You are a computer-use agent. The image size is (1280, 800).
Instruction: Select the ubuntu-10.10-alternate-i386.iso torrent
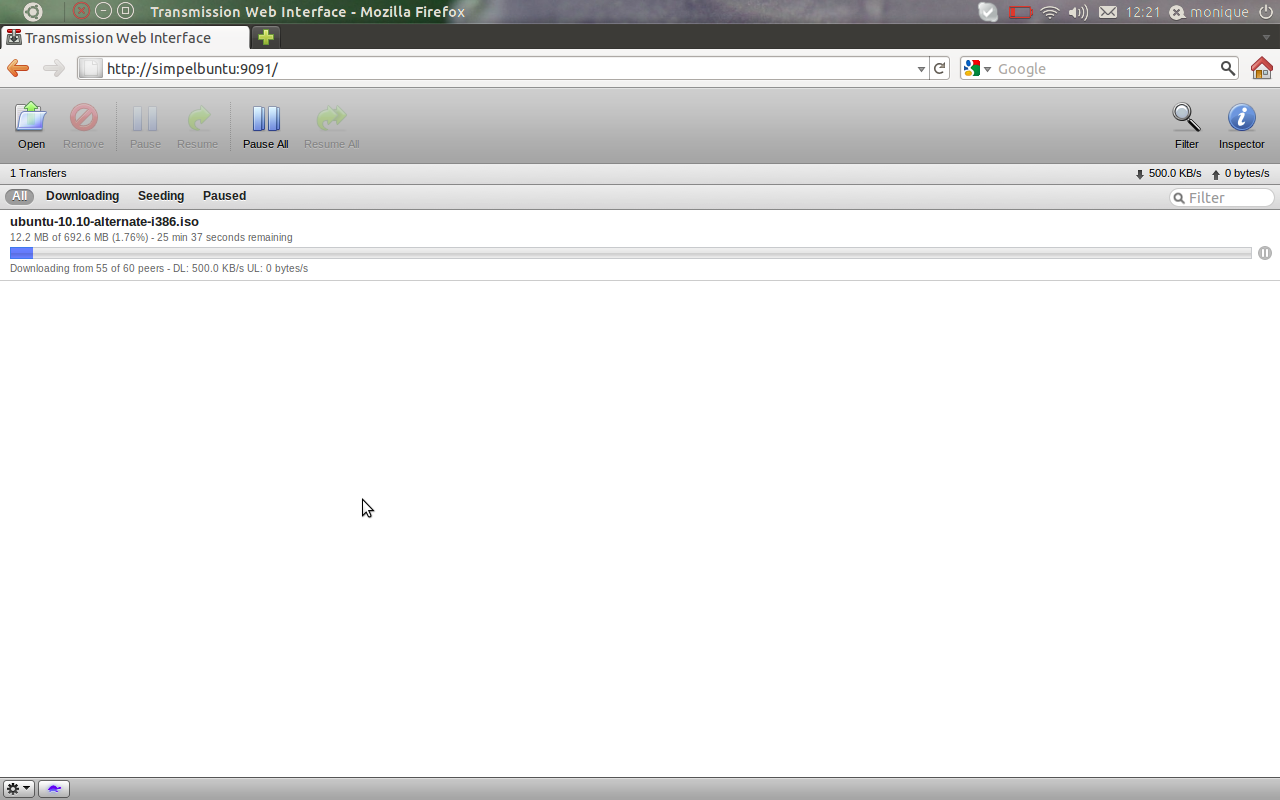(104, 222)
